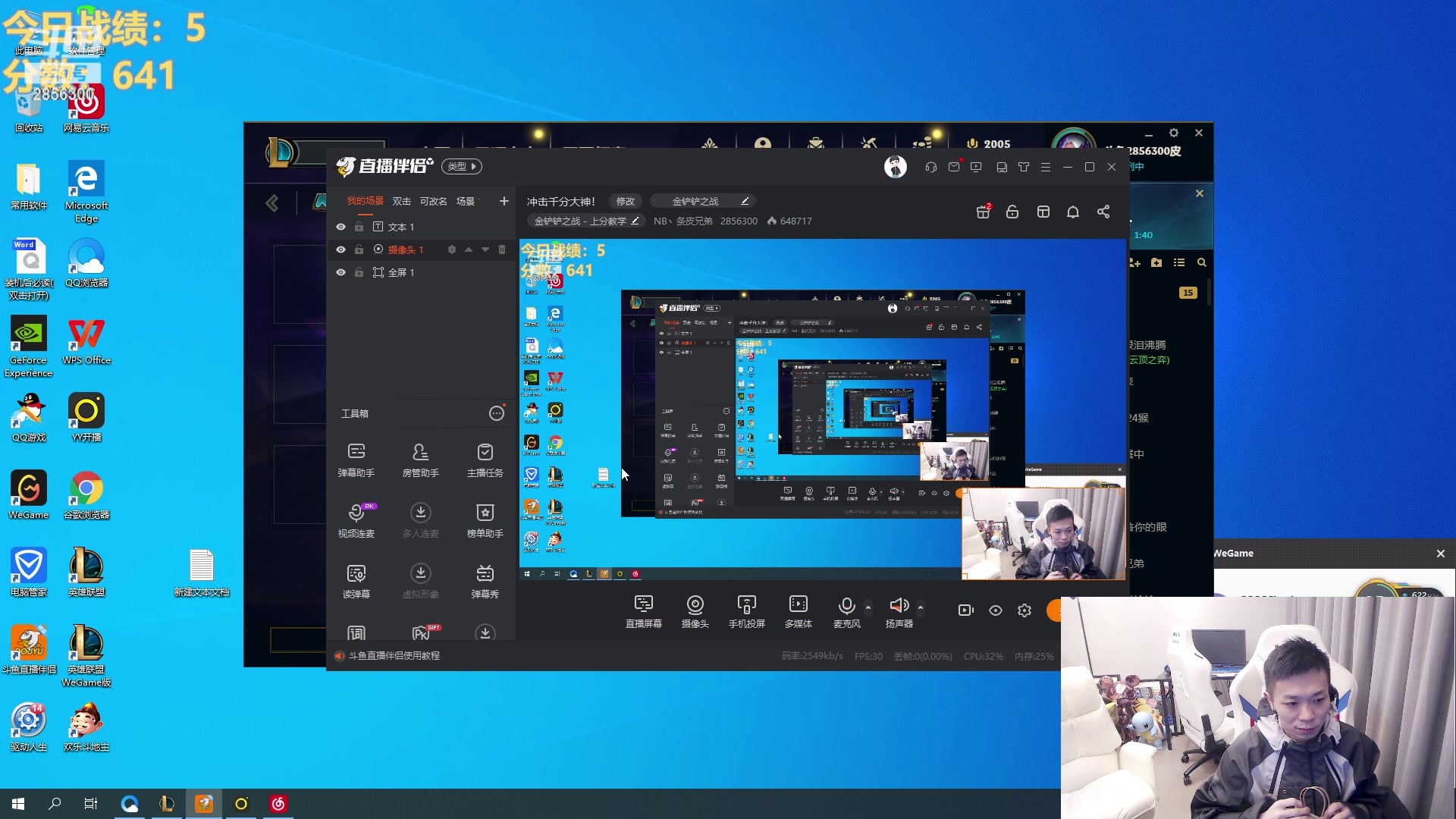Open the 类型 dropdown beside the logo
The image size is (1456, 819).
pyautogui.click(x=462, y=166)
